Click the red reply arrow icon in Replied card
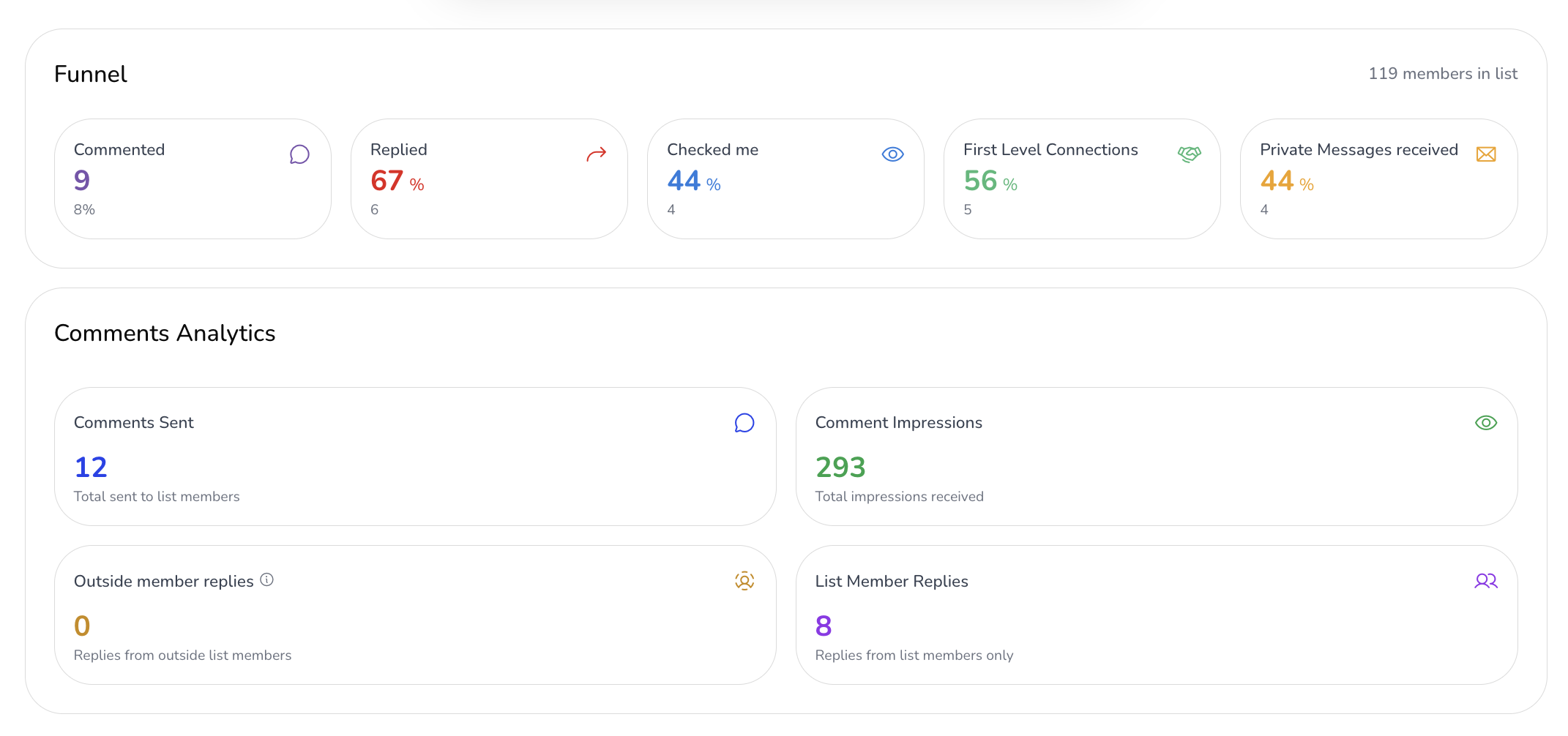Image resolution: width=1568 pixels, height=736 pixels. [597, 154]
